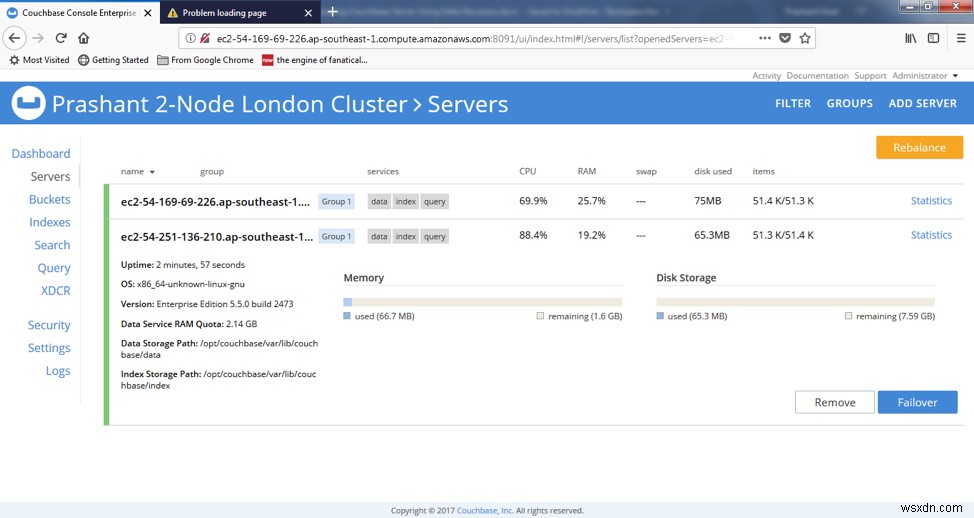This screenshot has width=974, height=518.
Task: Open the Firefox hamburger menu
Action: point(961,38)
